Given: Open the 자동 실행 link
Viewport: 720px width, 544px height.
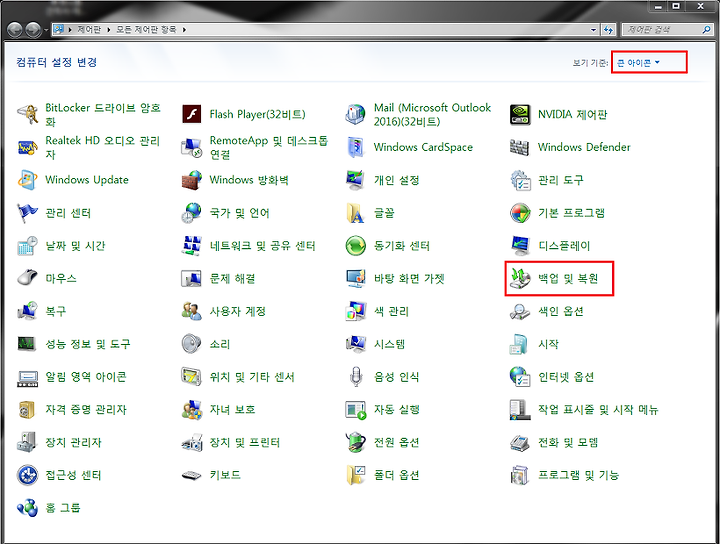Looking at the screenshot, I should tap(397, 409).
